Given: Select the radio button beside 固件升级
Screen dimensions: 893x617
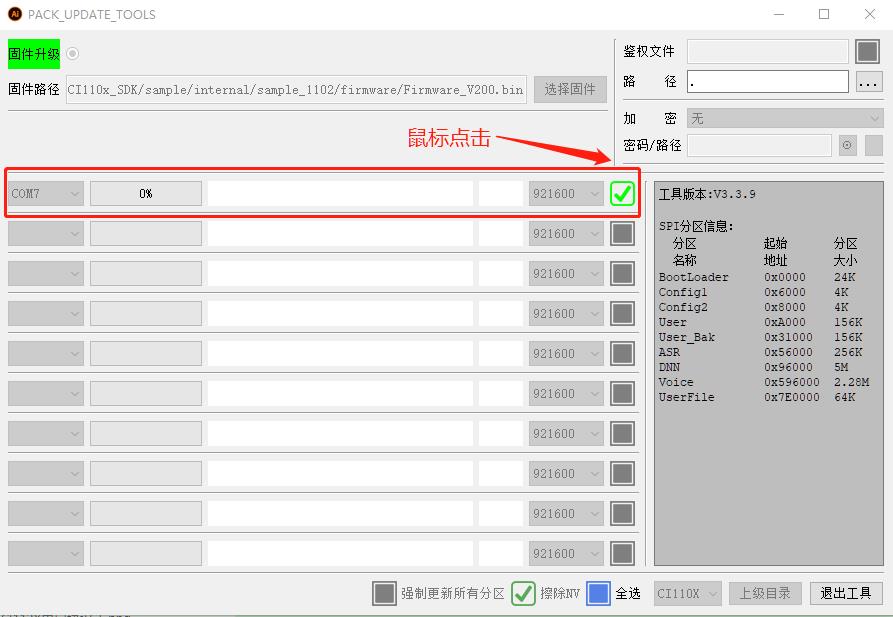Looking at the screenshot, I should (72, 54).
